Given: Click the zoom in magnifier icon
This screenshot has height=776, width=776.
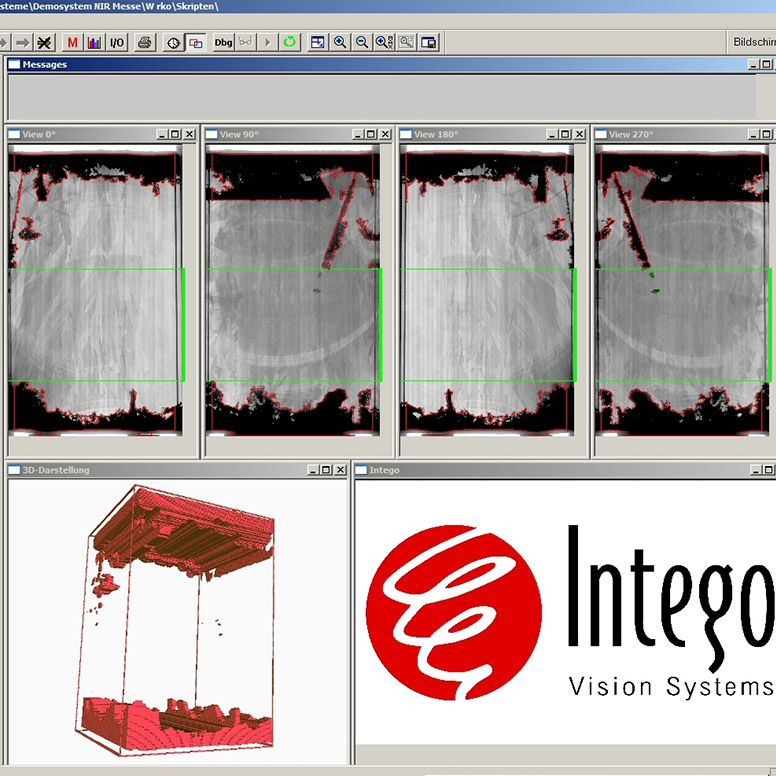Looking at the screenshot, I should click(340, 43).
